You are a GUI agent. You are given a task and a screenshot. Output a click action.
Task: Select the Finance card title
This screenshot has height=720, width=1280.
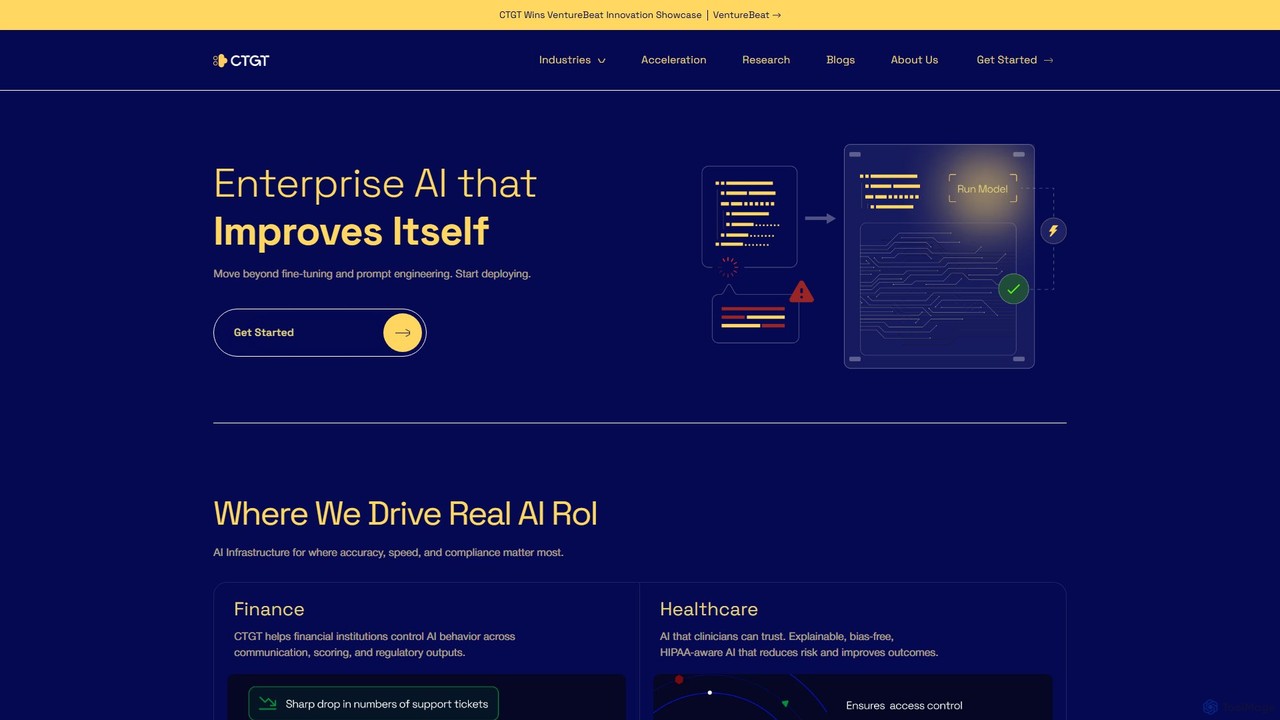coord(269,609)
